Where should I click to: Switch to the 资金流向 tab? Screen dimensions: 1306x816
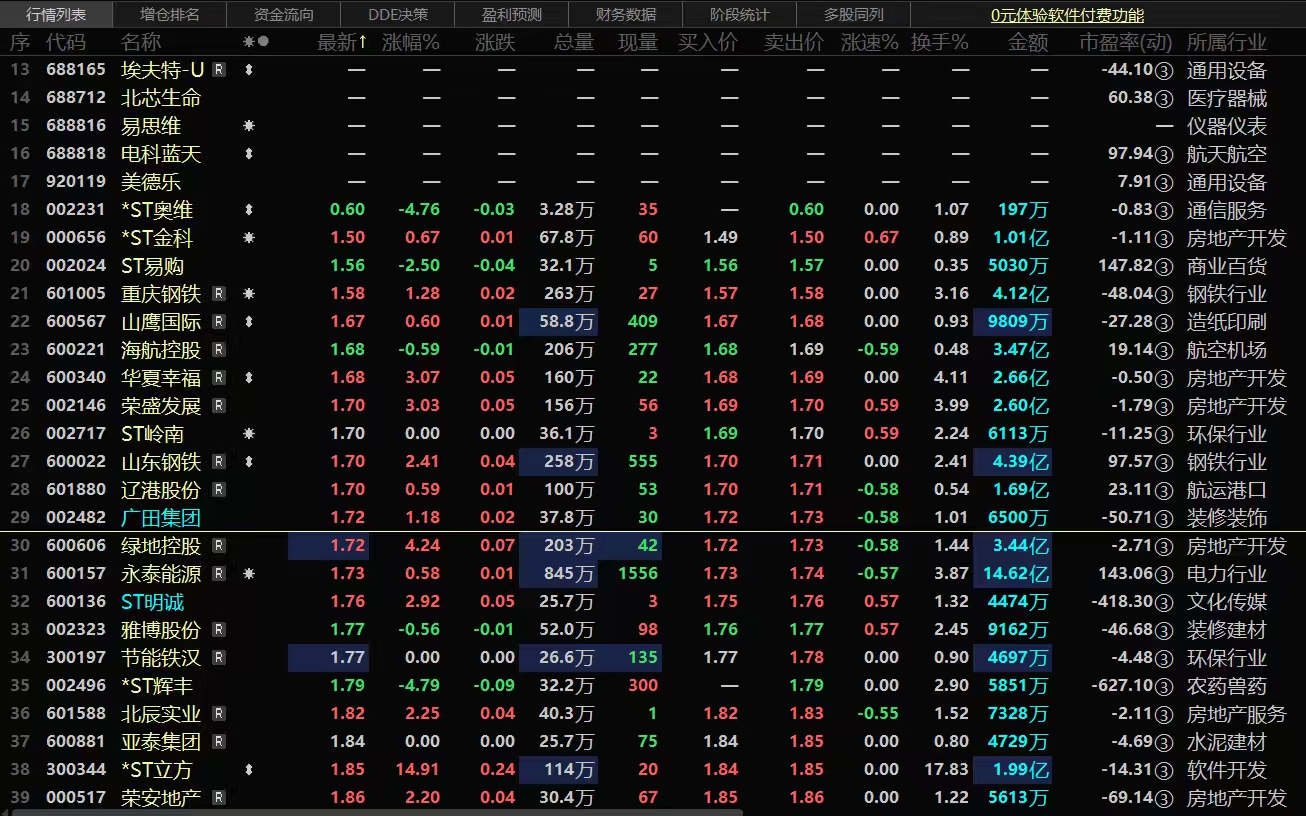(284, 14)
